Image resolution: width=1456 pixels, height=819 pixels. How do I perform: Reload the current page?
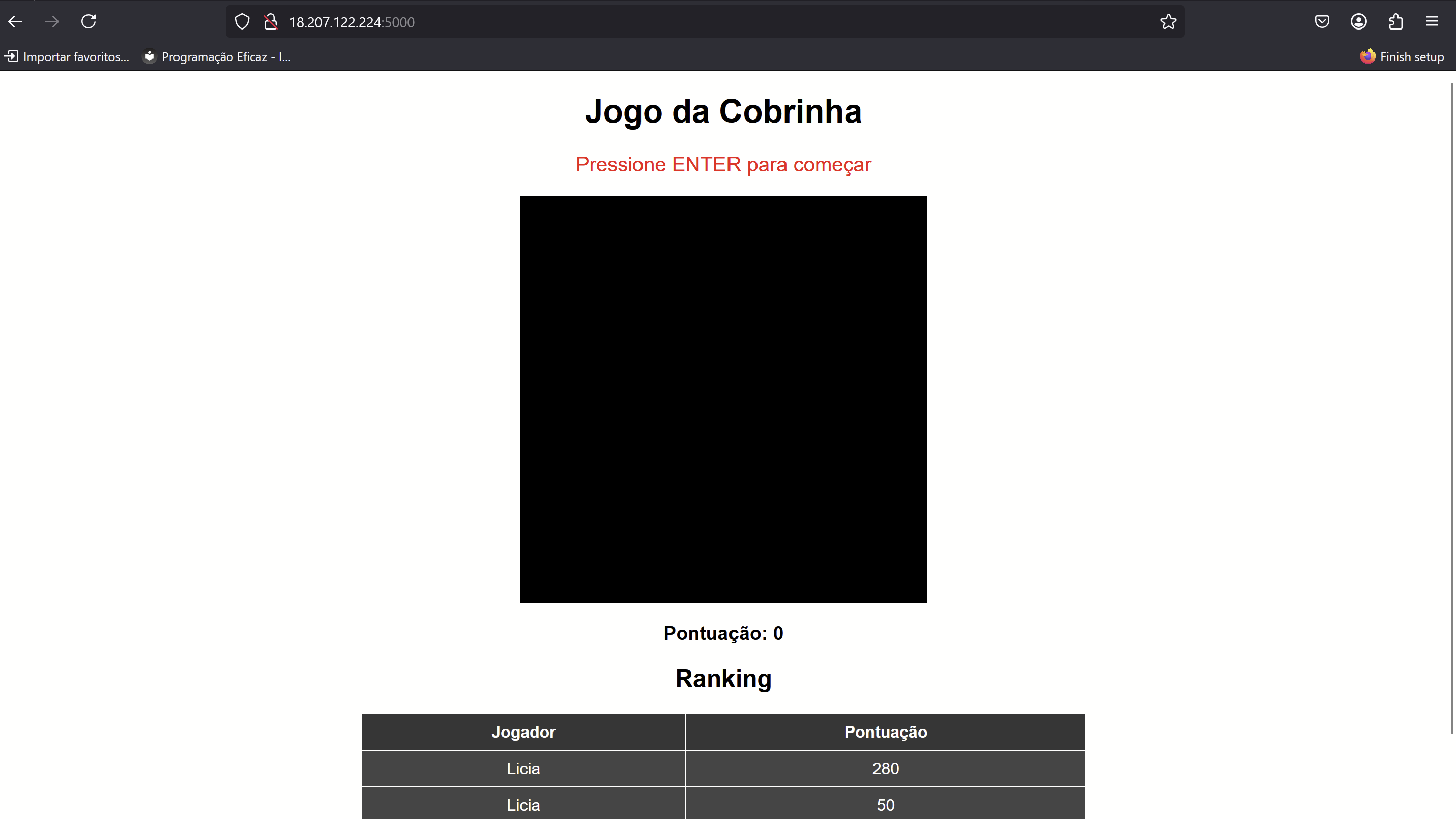pyautogui.click(x=89, y=22)
